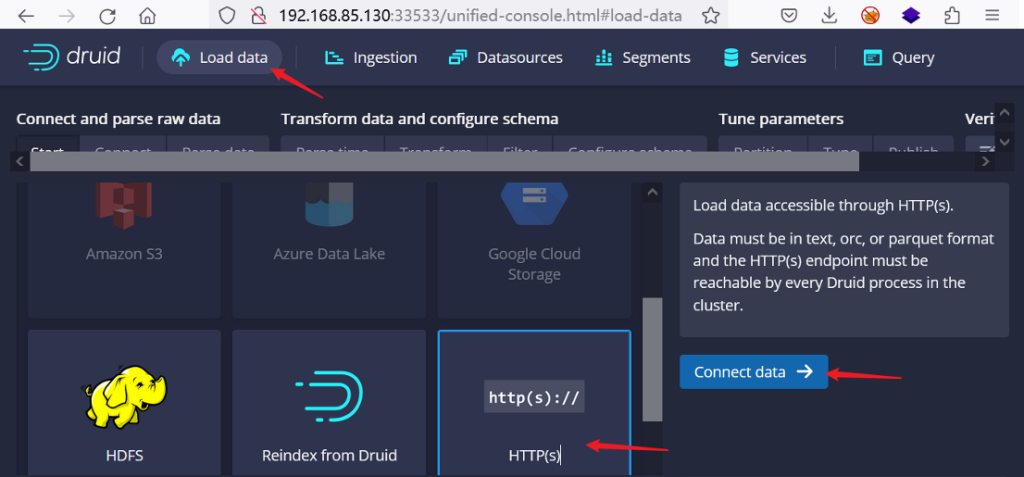Click page scrollbar up arrow at right edge

[1004, 112]
